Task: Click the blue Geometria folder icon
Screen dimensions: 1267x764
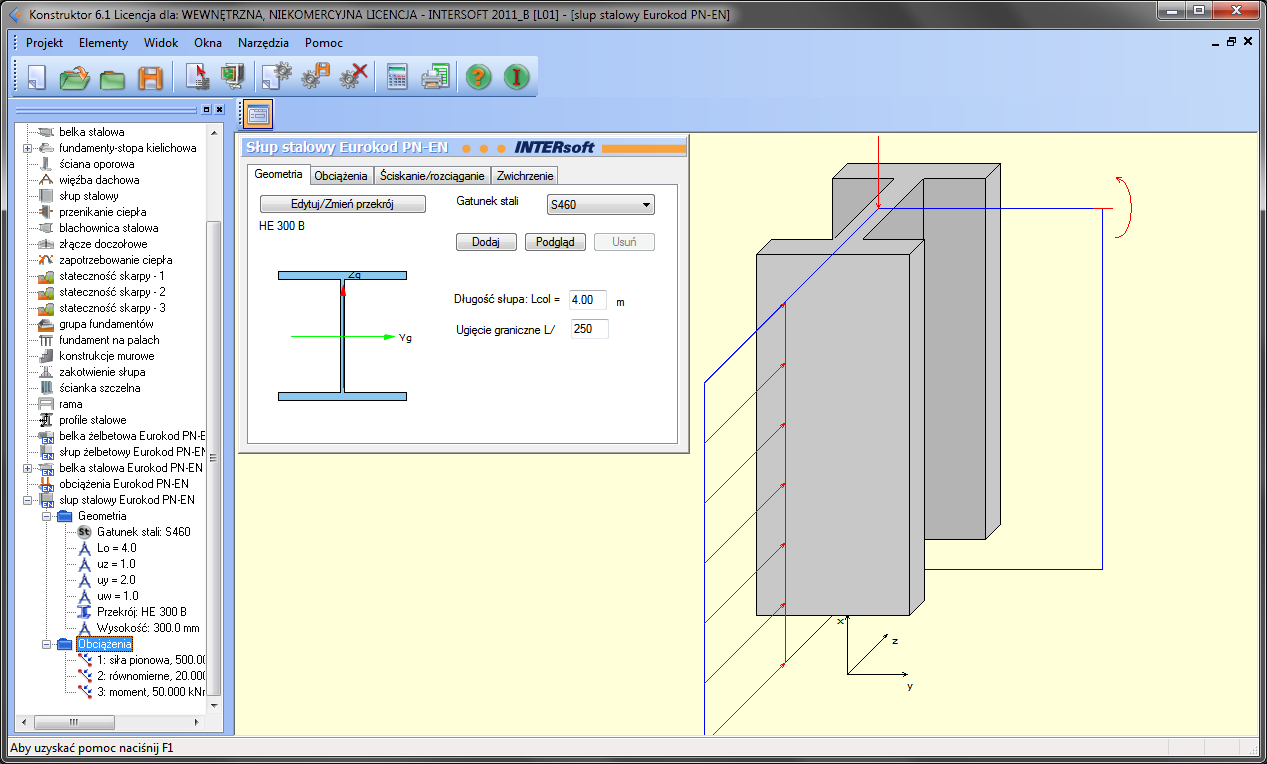Action: click(65, 516)
